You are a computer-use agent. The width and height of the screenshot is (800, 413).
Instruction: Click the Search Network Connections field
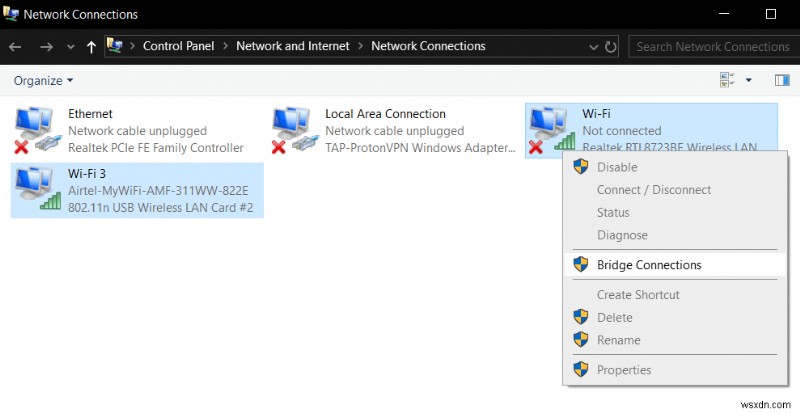click(712, 46)
